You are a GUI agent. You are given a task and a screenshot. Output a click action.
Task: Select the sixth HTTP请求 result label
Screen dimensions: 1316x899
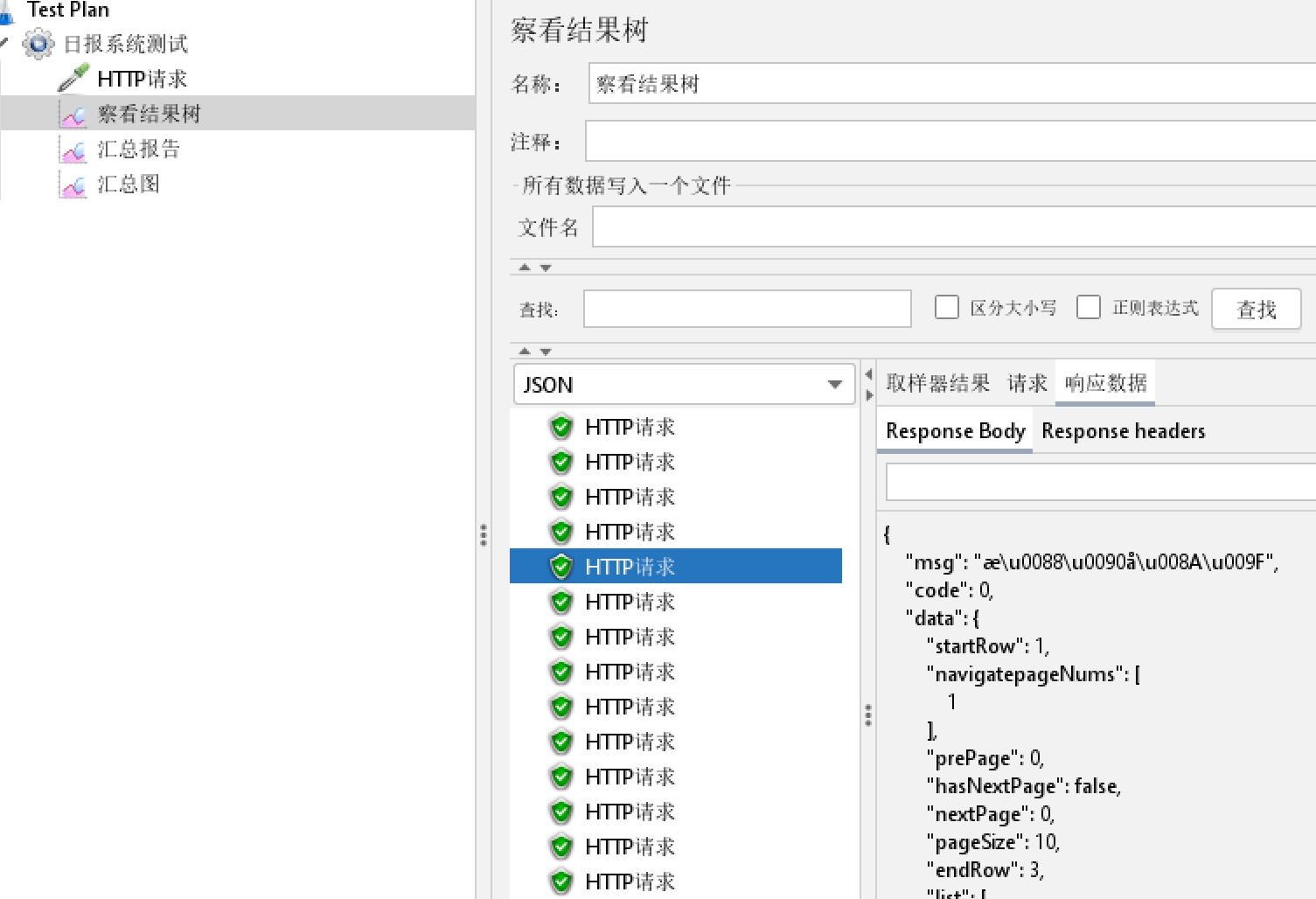pyautogui.click(x=630, y=602)
